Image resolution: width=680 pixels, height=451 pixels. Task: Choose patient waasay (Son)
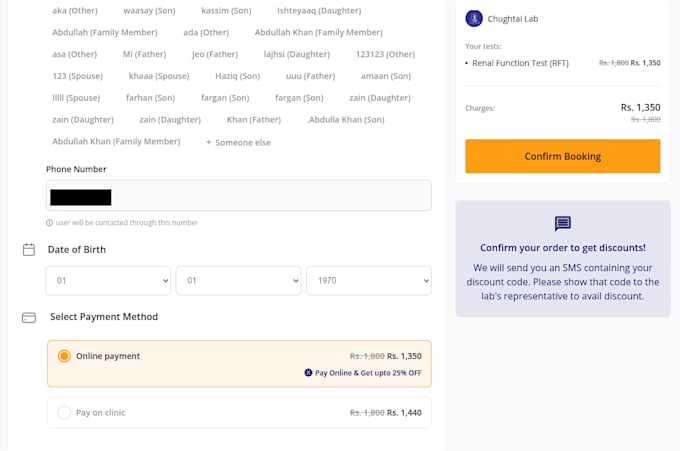click(x=149, y=10)
